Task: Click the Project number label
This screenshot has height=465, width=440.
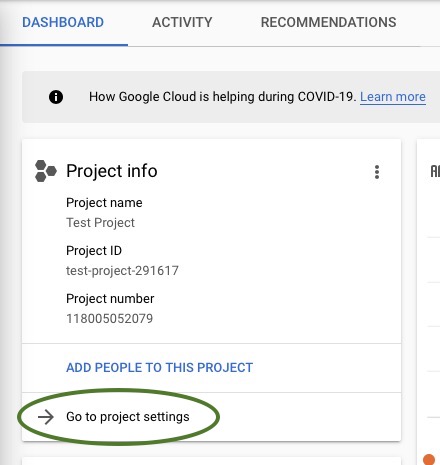Action: coord(110,298)
